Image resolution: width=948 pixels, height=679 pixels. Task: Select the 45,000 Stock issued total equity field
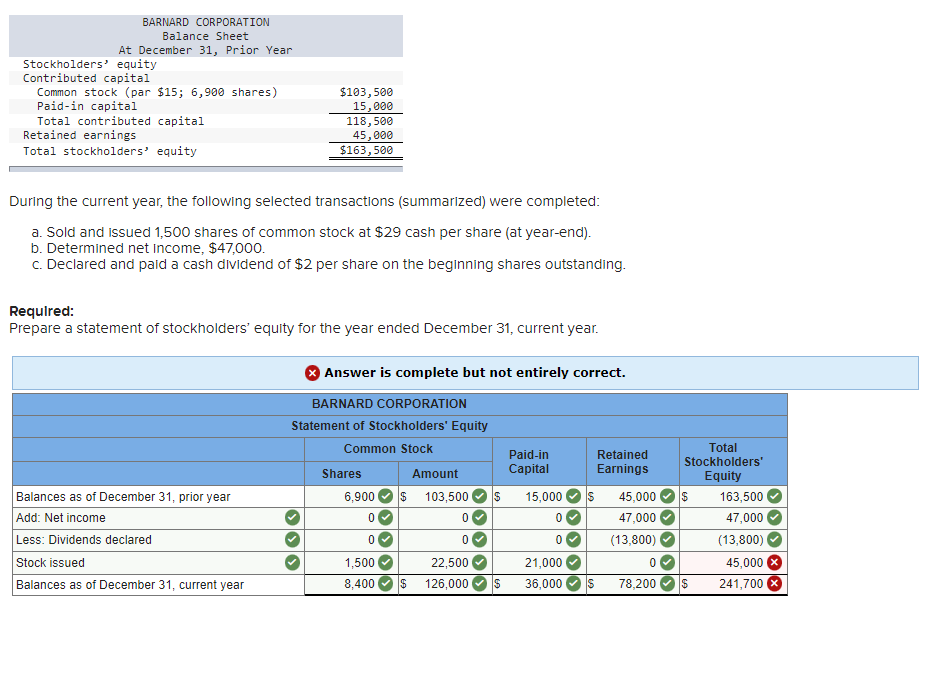(x=733, y=563)
